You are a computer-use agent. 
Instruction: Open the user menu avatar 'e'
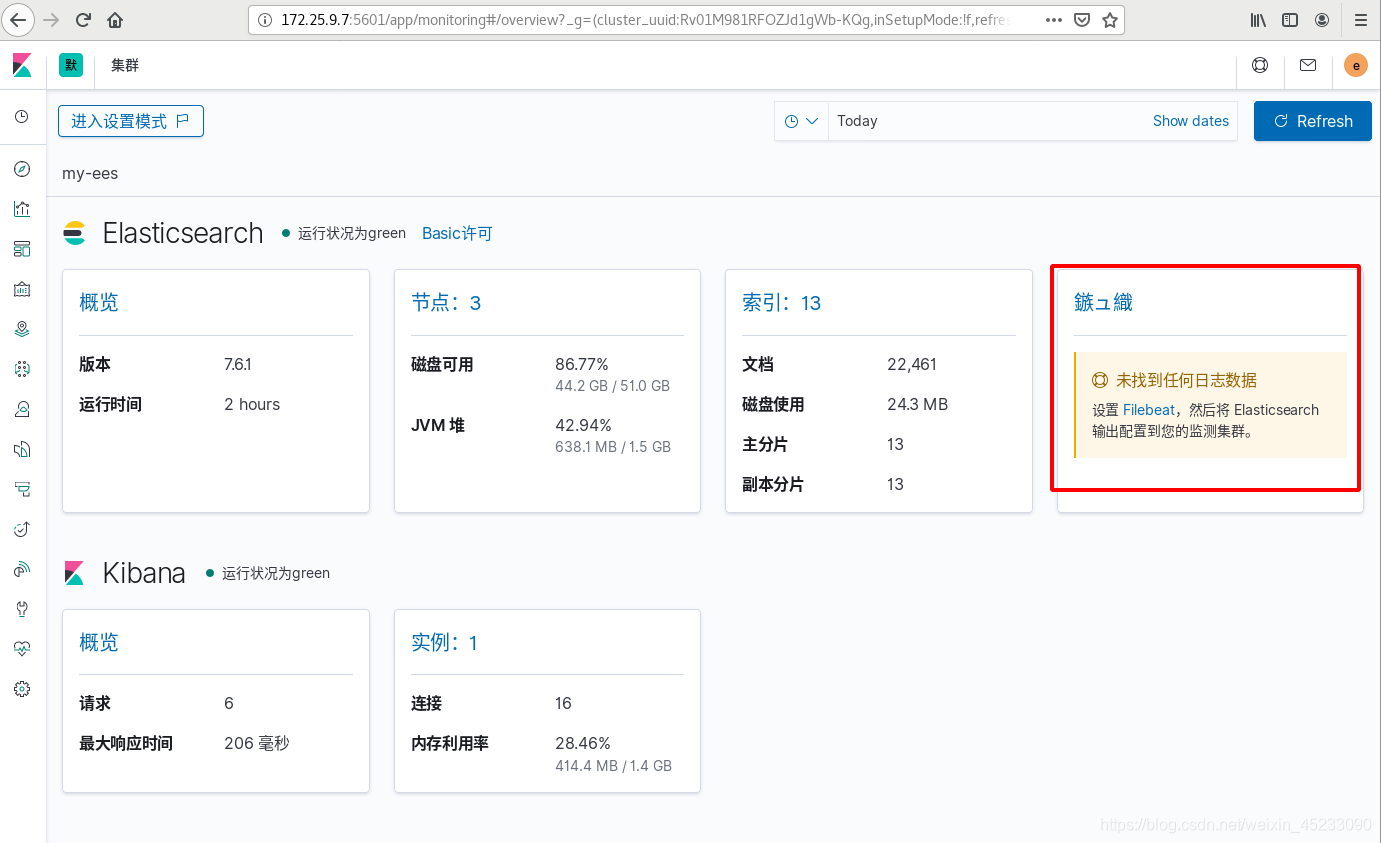click(1355, 66)
